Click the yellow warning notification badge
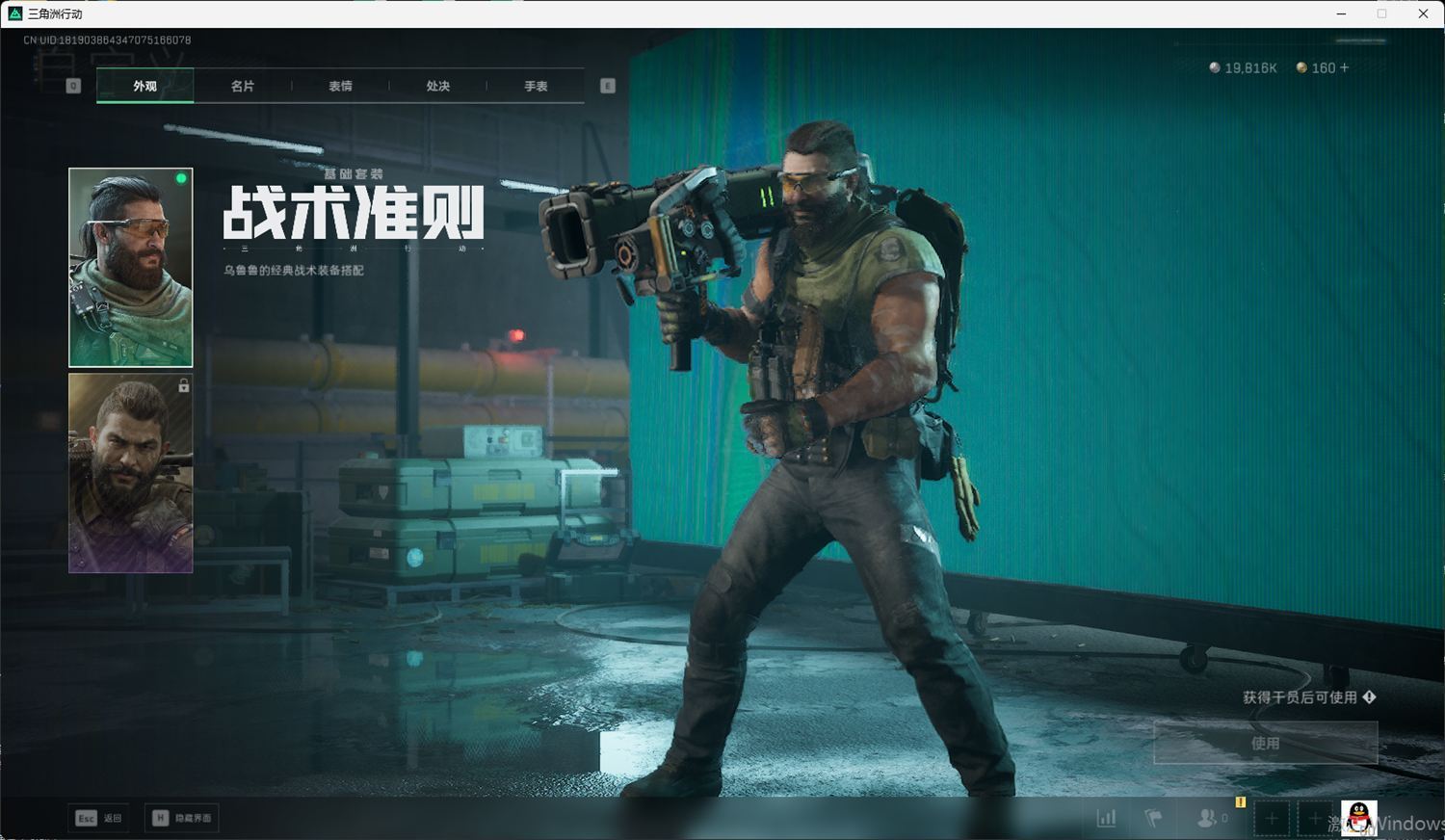 pos(1241,801)
